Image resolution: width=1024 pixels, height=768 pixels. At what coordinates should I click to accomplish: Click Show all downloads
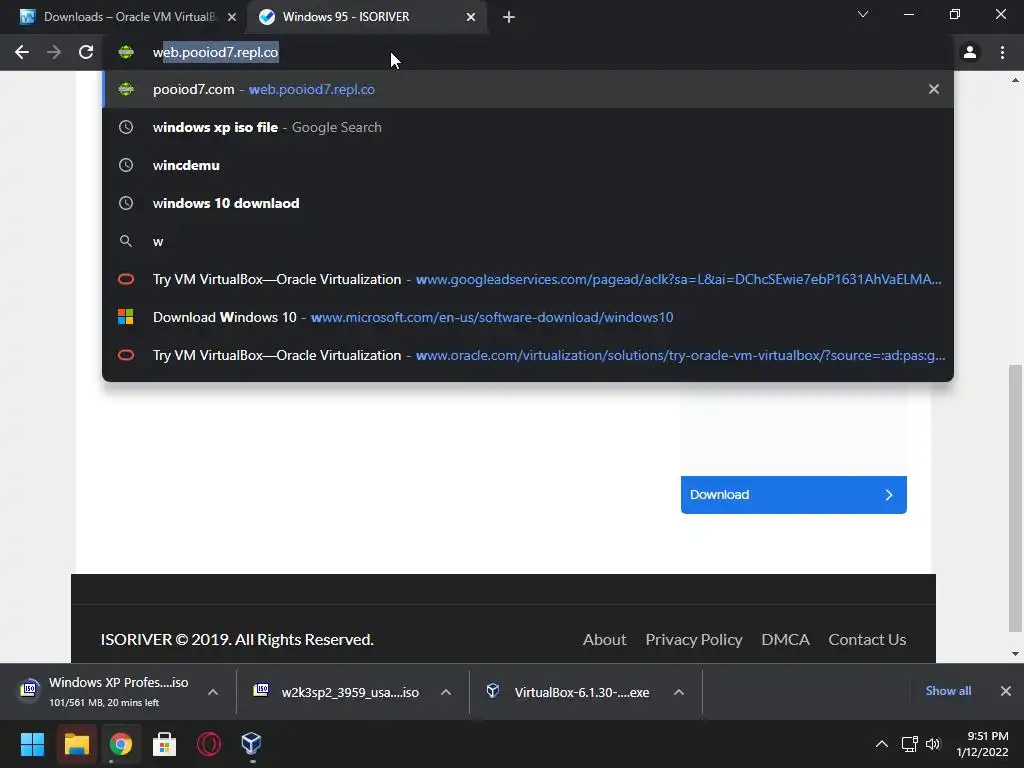948,691
